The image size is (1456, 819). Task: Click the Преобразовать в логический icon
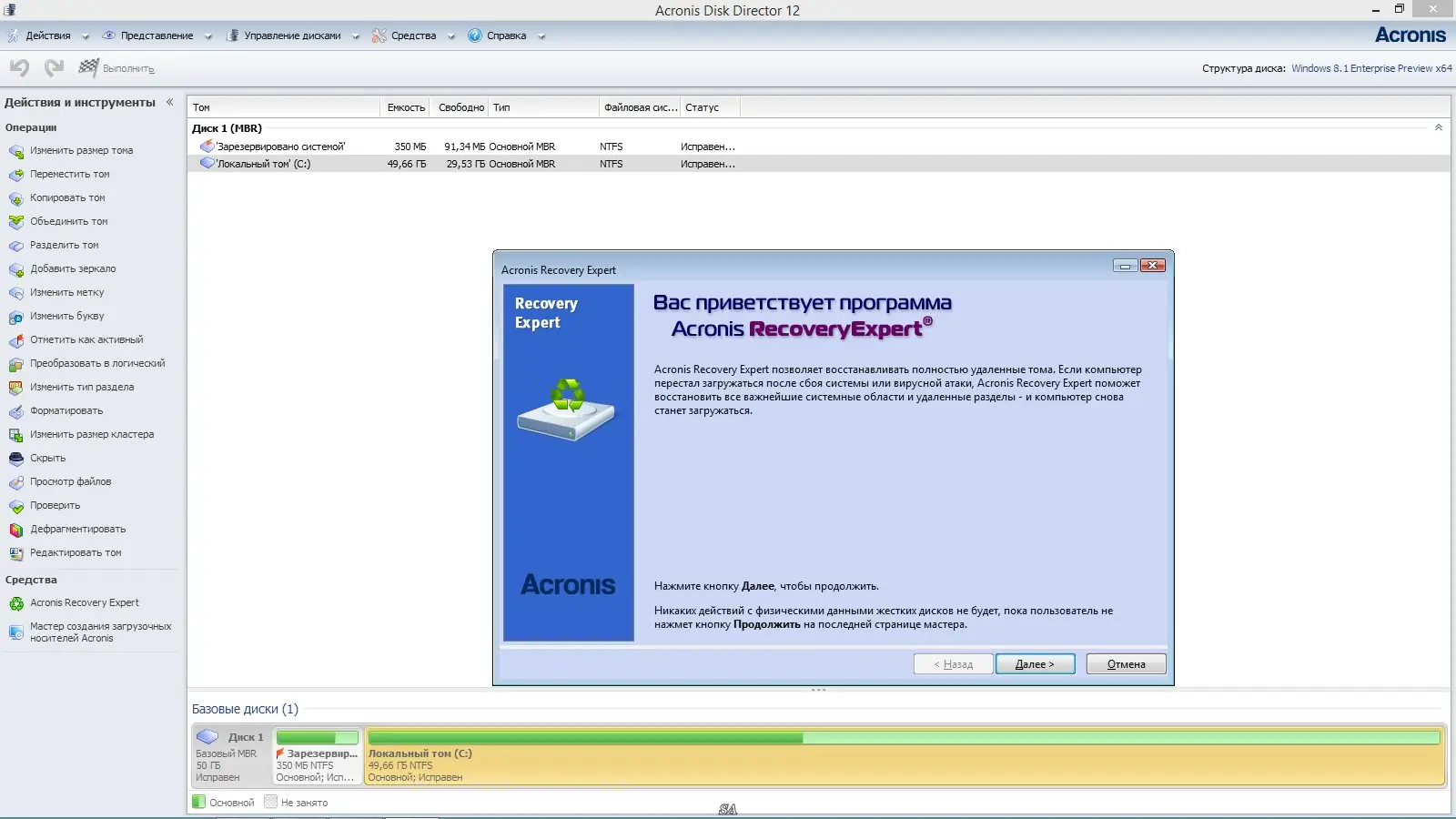pos(16,364)
